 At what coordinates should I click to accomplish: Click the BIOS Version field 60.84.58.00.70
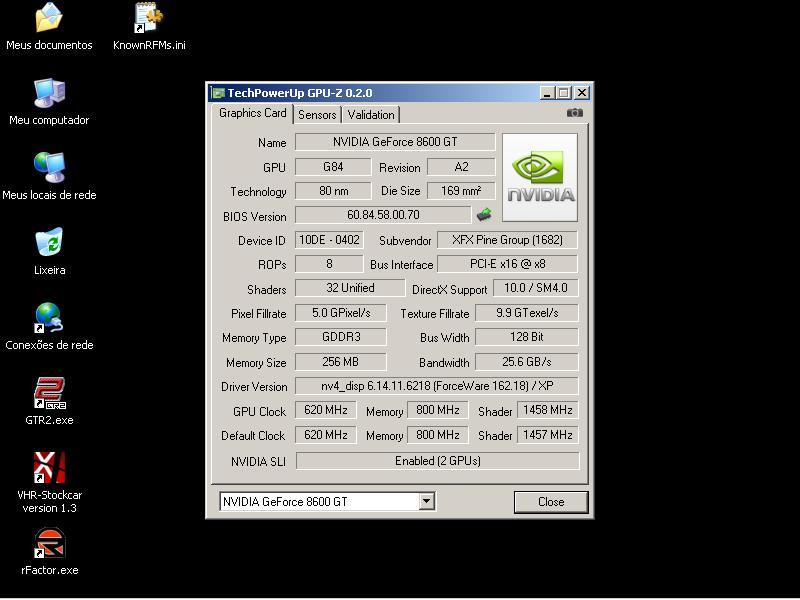click(383, 215)
